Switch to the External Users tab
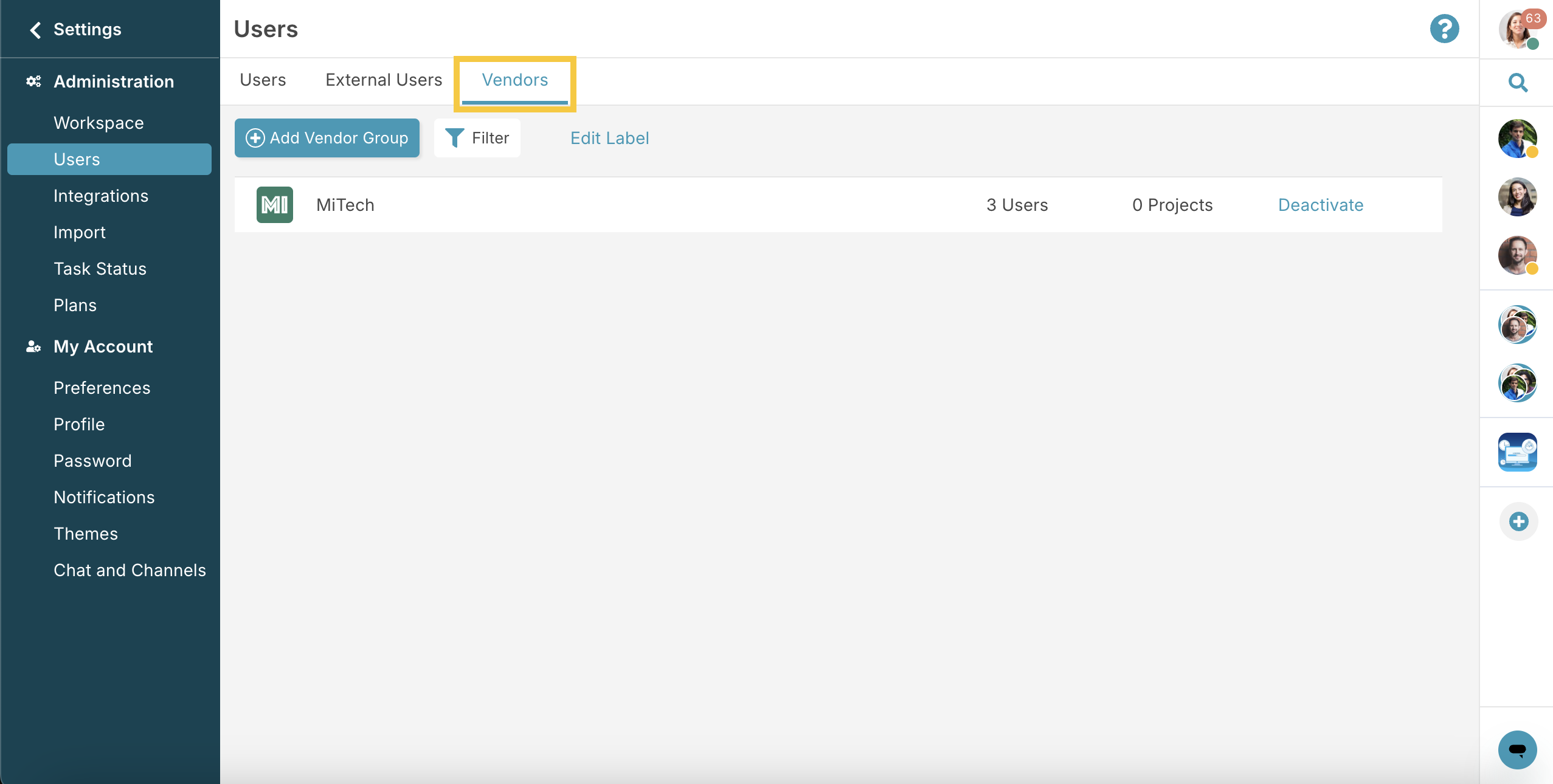Screen dimensions: 1553x784 pos(383,80)
